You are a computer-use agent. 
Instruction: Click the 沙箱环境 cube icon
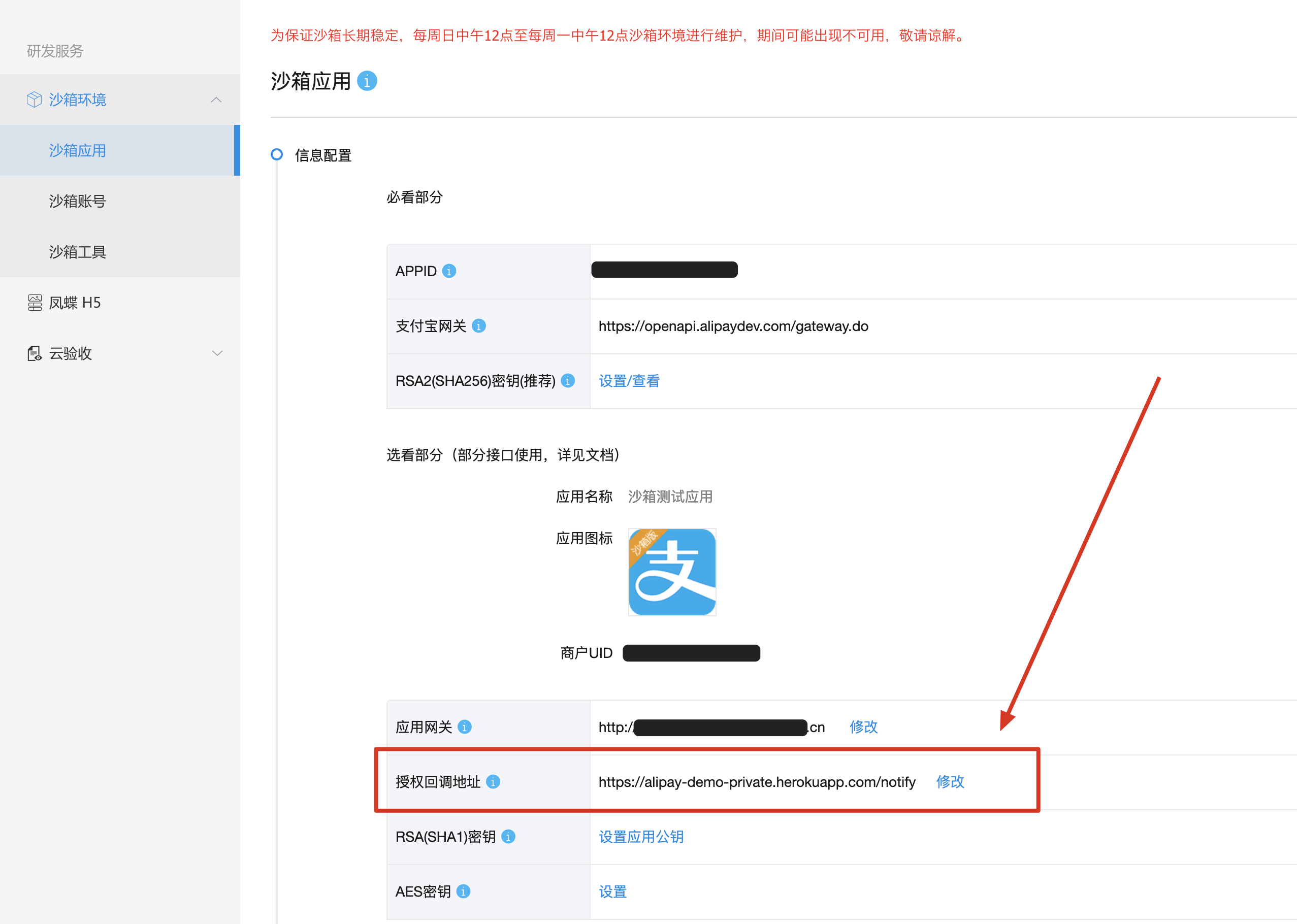(34, 100)
